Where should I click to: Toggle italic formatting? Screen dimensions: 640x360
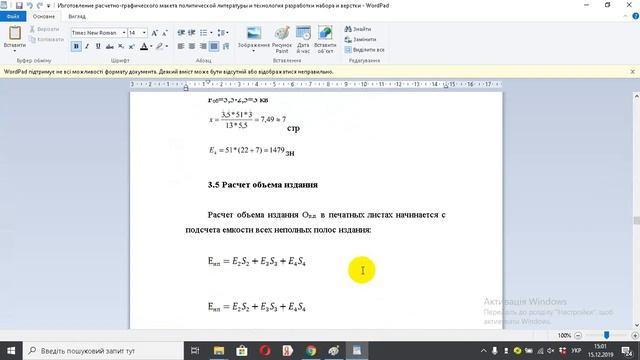click(87, 46)
